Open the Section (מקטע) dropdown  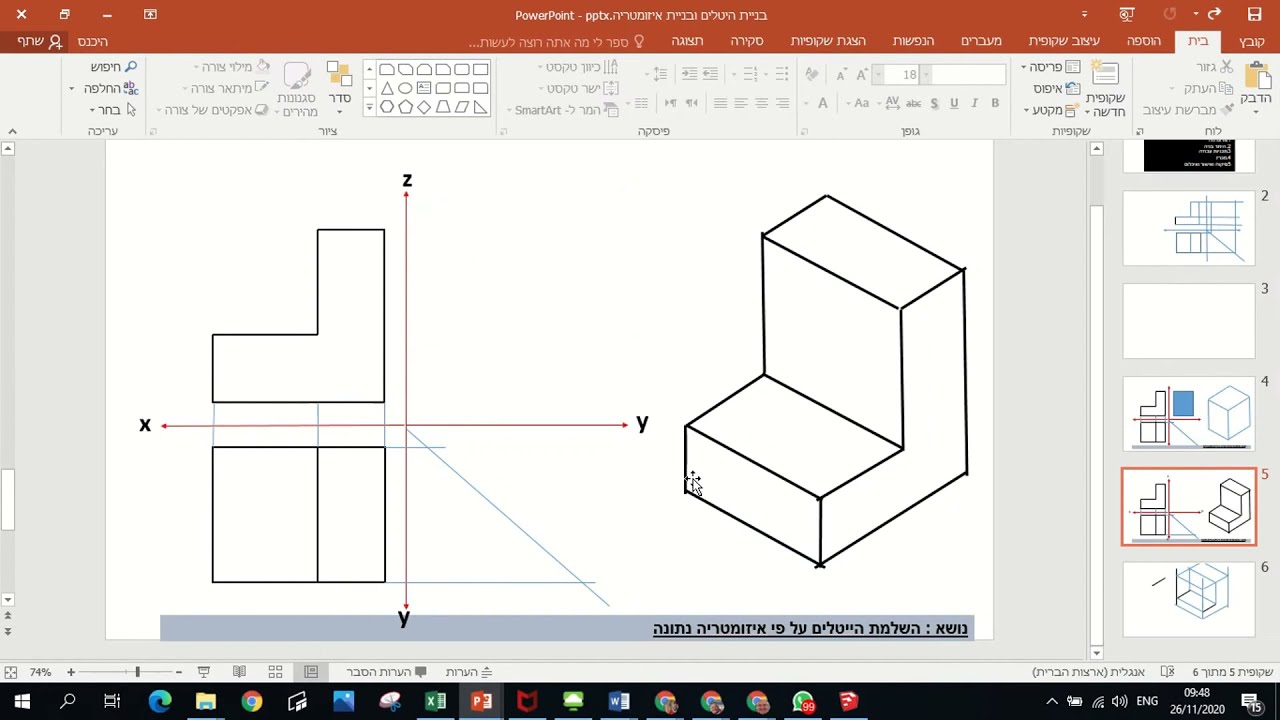[x=1051, y=110]
